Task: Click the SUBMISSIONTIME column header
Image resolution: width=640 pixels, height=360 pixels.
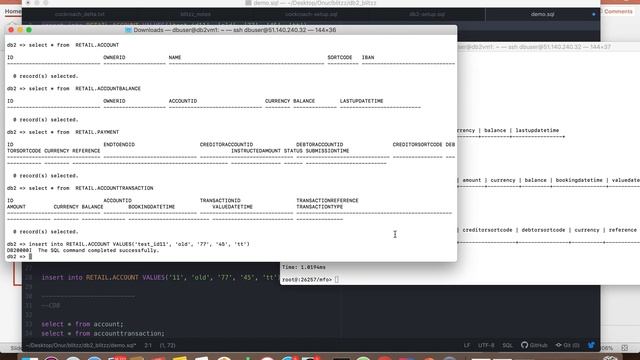Action: pyautogui.click(x=327, y=151)
